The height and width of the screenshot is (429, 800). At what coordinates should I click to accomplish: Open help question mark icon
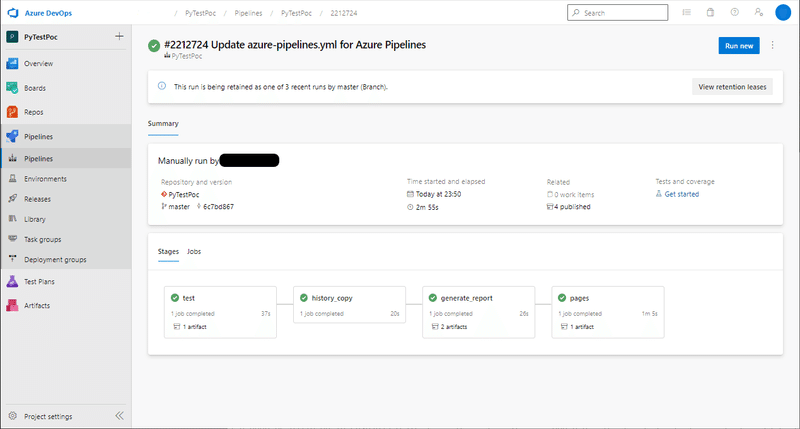click(x=735, y=12)
